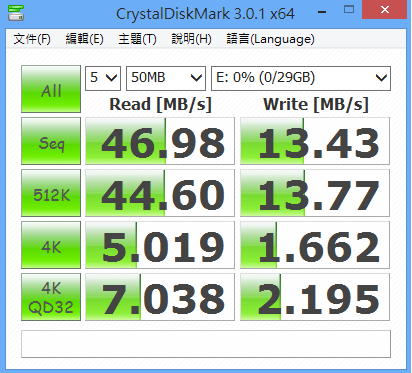This screenshot has width=412, height=373.
Task: Start the 512K benchmark test
Action: (x=51, y=193)
